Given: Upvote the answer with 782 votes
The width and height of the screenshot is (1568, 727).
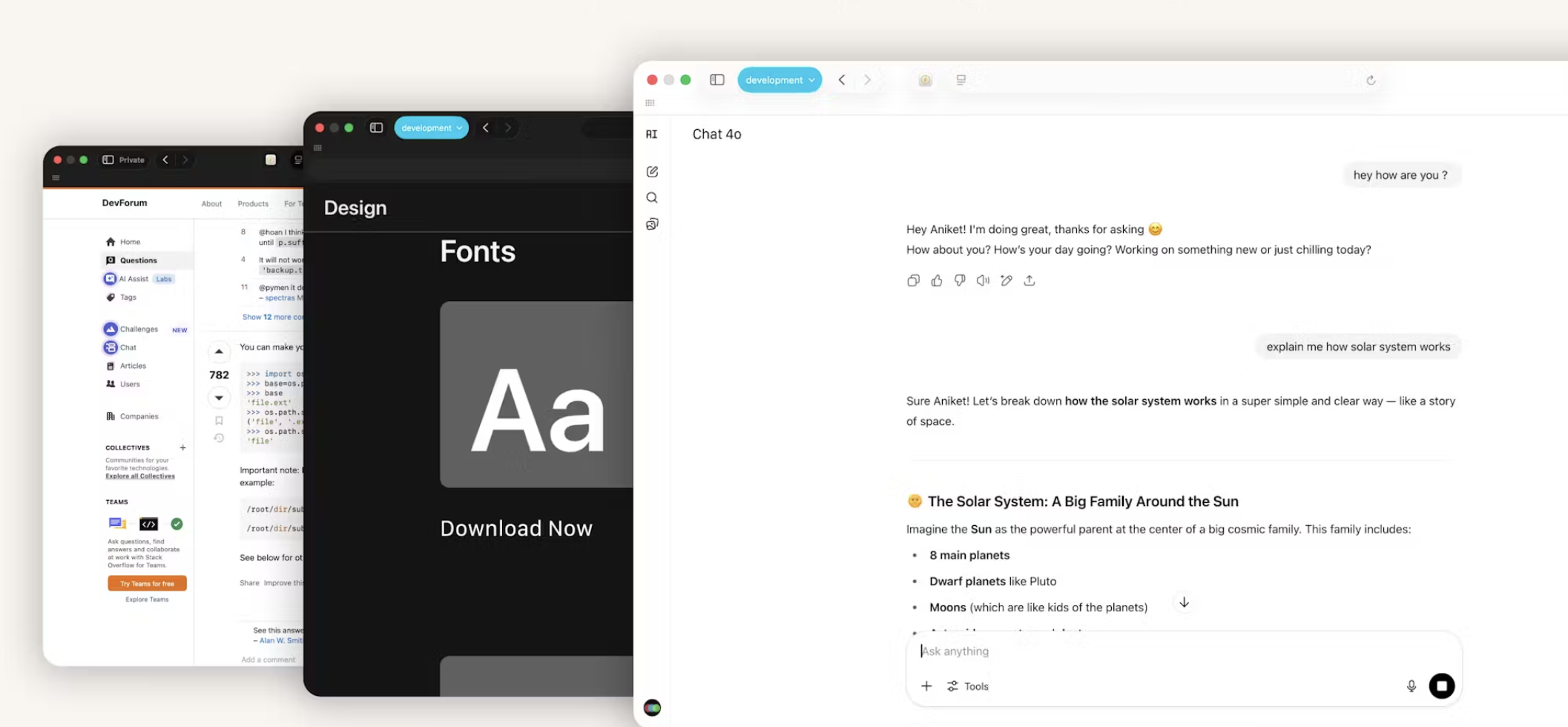Looking at the screenshot, I should pyautogui.click(x=219, y=351).
